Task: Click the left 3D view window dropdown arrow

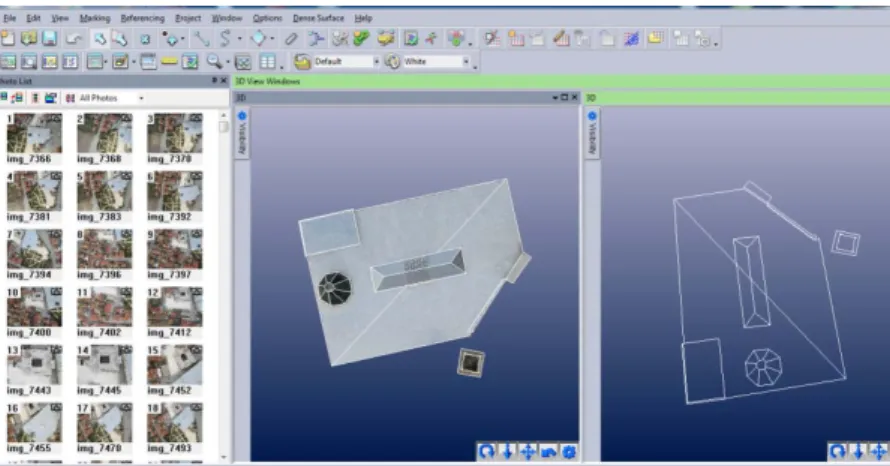Action: pyautogui.click(x=555, y=98)
